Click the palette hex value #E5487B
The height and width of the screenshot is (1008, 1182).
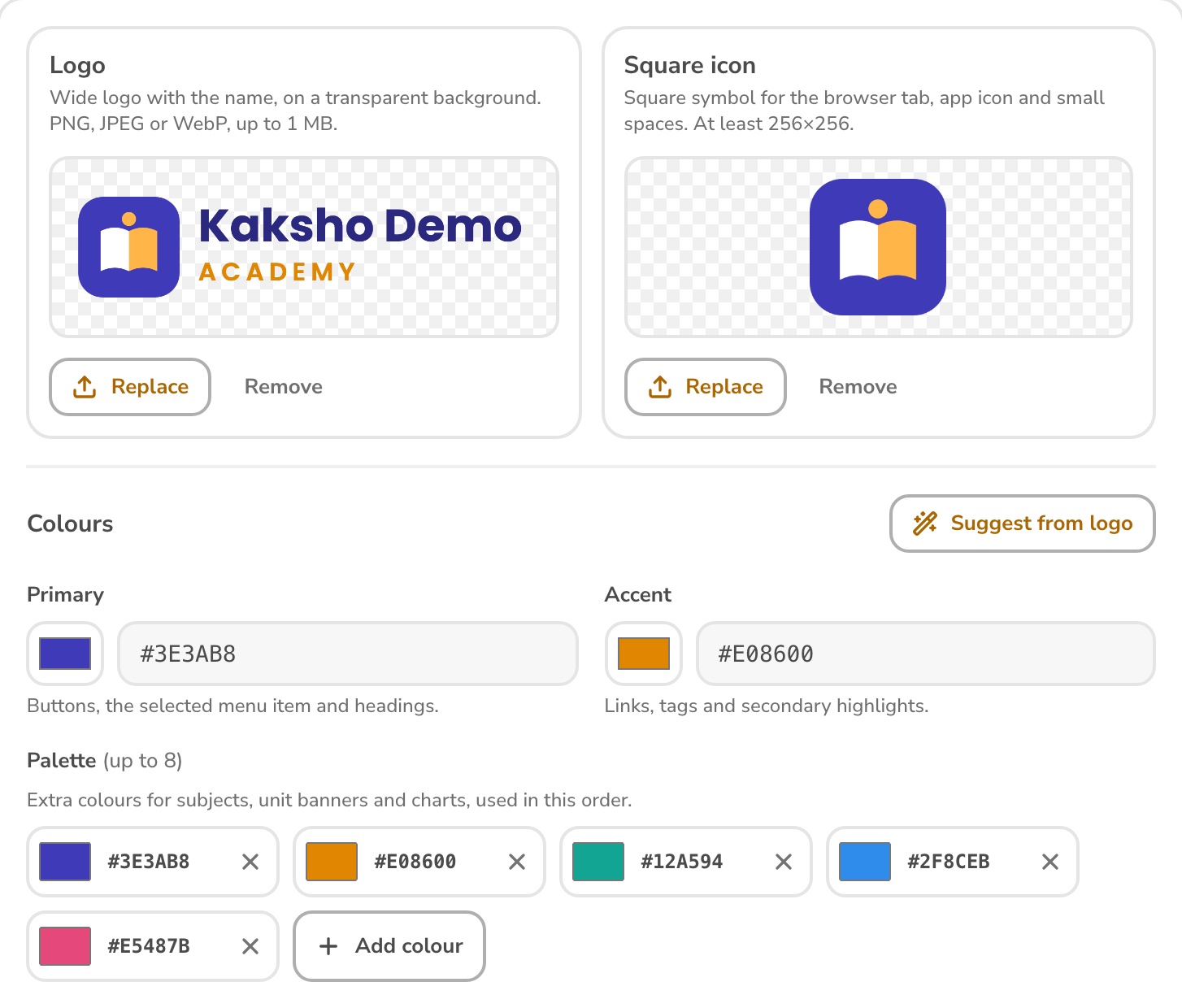149,946
